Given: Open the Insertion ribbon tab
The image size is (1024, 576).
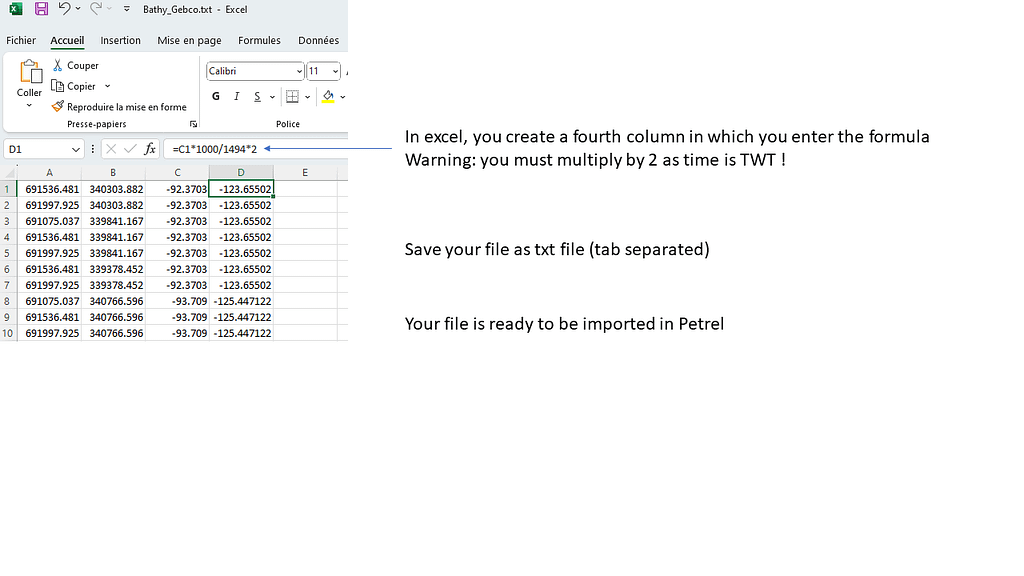Looking at the screenshot, I should point(120,41).
